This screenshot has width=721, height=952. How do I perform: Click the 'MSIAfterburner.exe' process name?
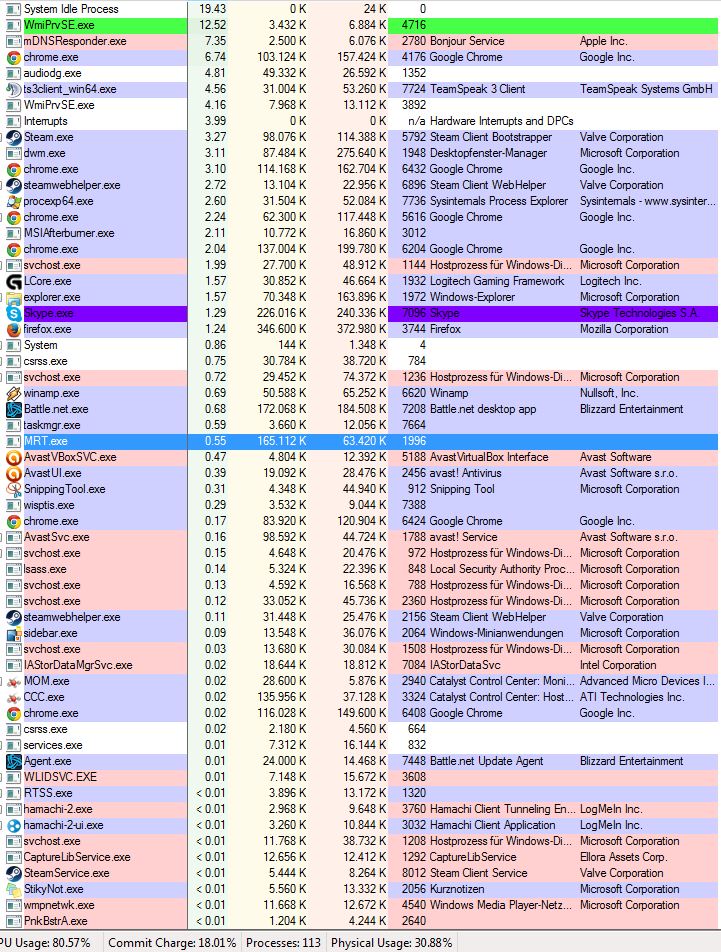tap(69, 233)
